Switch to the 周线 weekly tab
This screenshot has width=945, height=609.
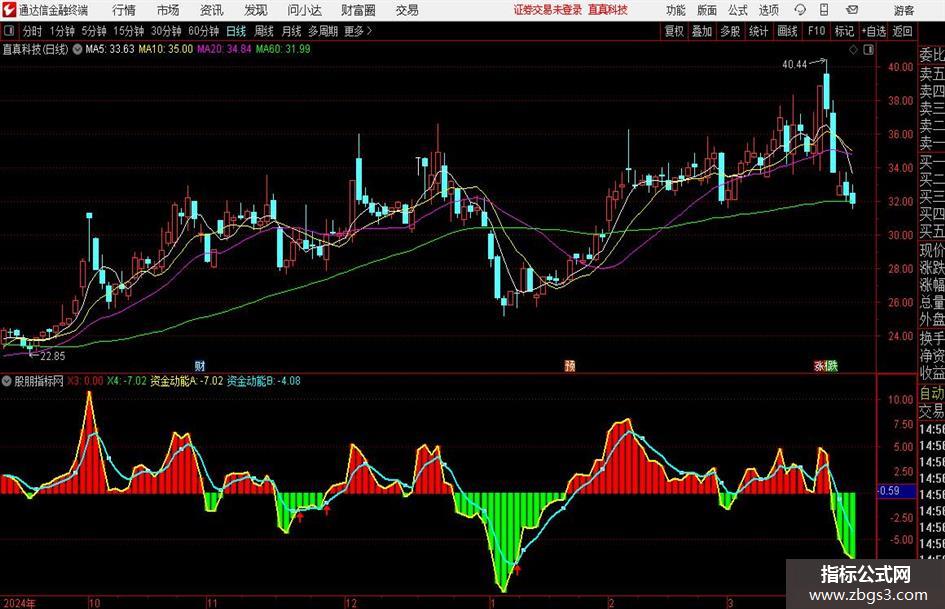(x=264, y=31)
